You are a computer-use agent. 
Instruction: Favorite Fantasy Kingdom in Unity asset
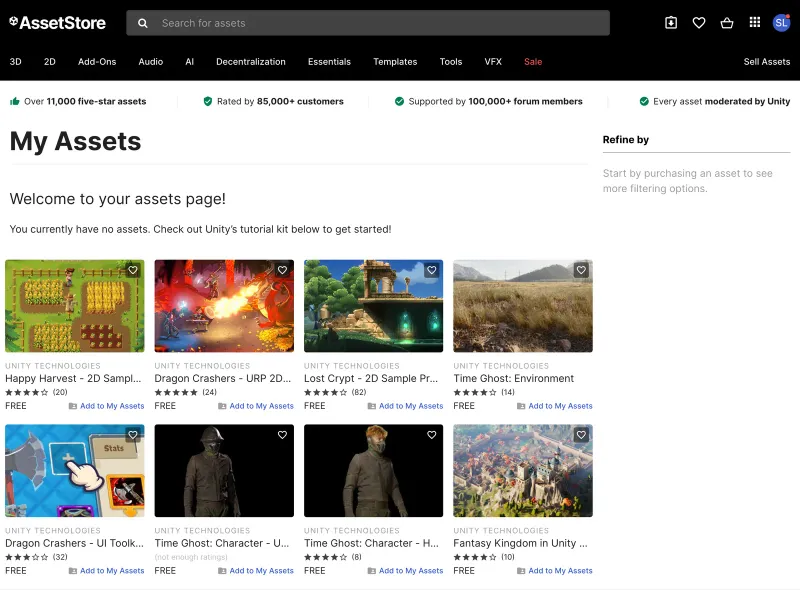581,435
